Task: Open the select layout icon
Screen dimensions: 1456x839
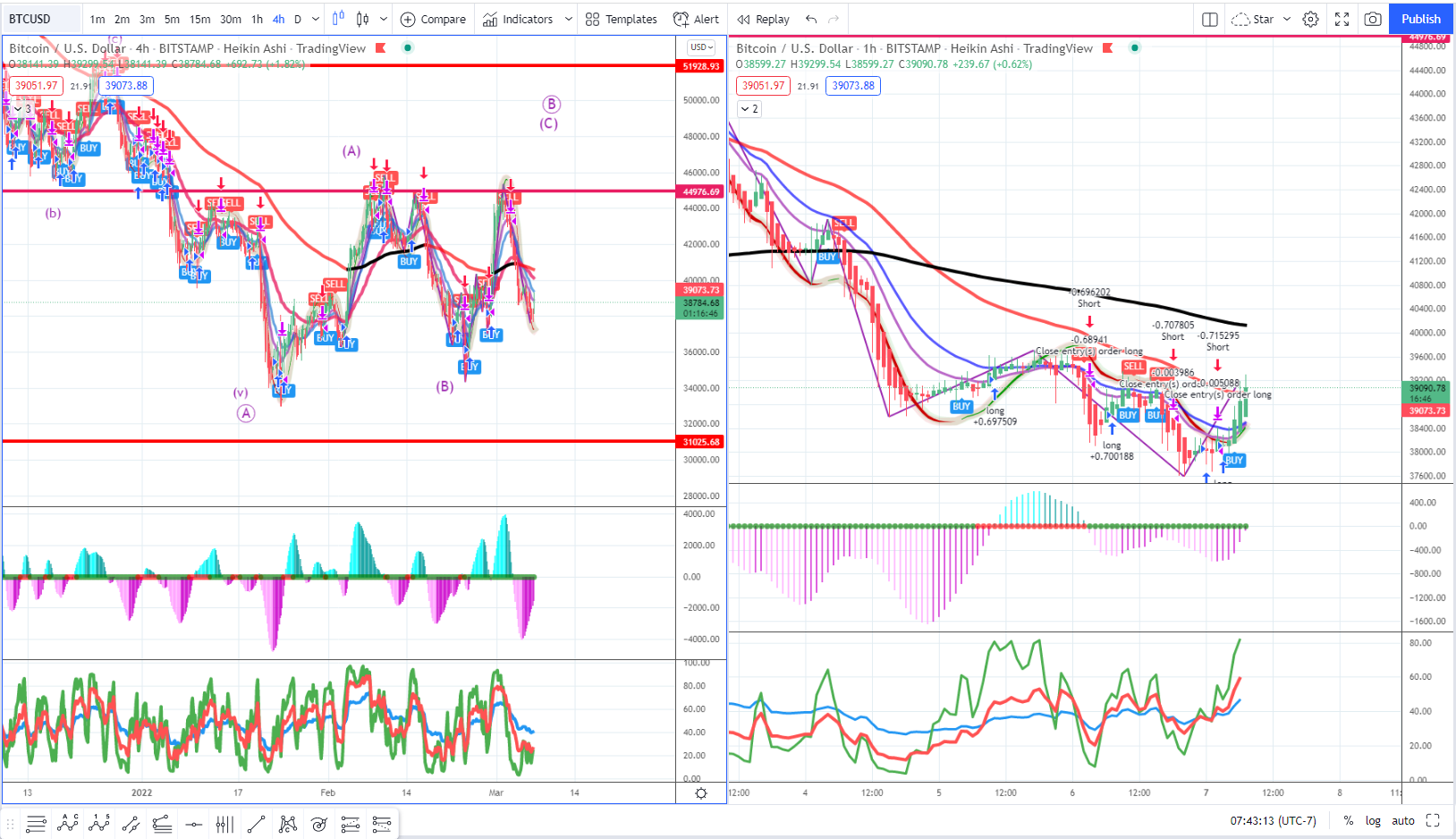Action: pos(1210,19)
